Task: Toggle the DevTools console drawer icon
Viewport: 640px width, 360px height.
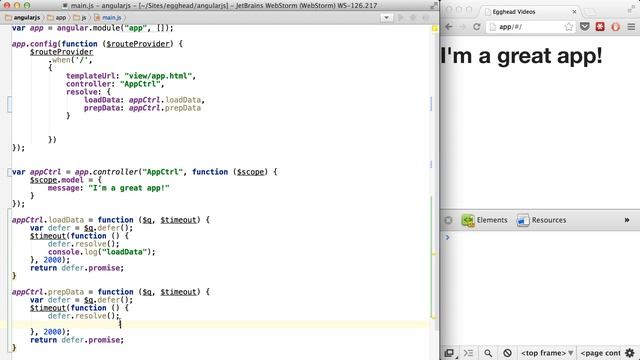Action: coord(469,353)
